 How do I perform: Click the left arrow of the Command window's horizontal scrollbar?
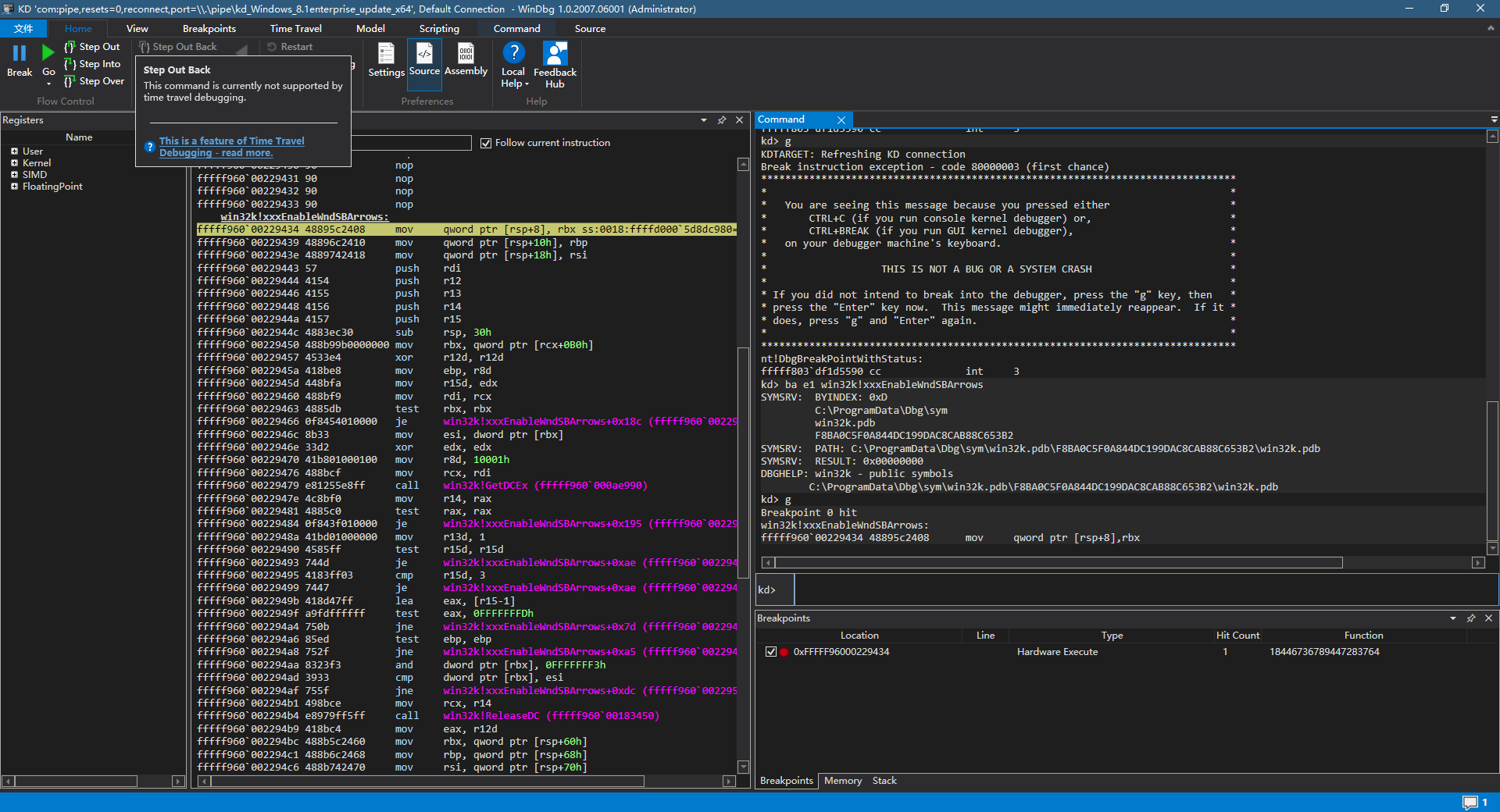pos(768,563)
